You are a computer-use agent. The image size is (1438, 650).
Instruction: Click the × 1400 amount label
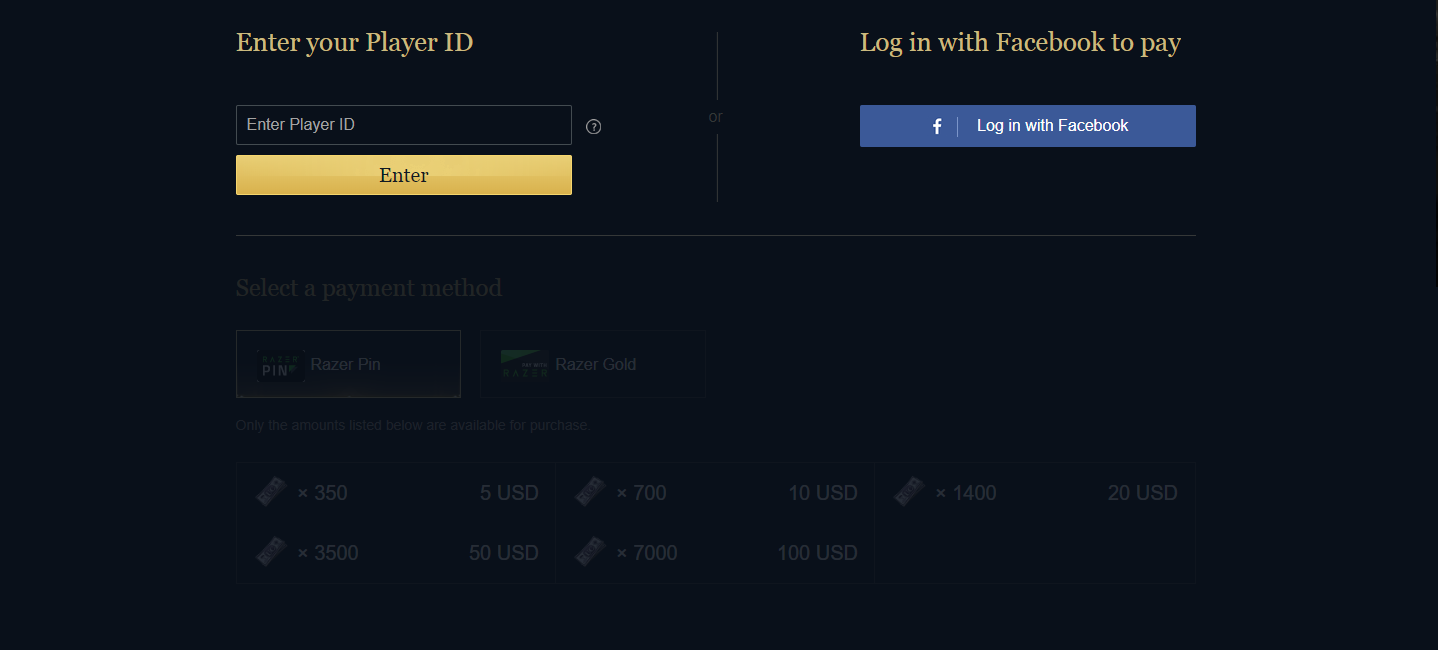click(x=966, y=493)
